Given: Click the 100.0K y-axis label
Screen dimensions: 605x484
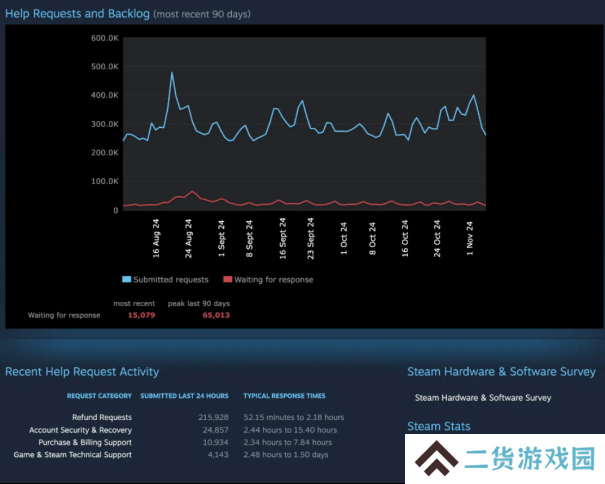Looking at the screenshot, I should tap(105, 181).
